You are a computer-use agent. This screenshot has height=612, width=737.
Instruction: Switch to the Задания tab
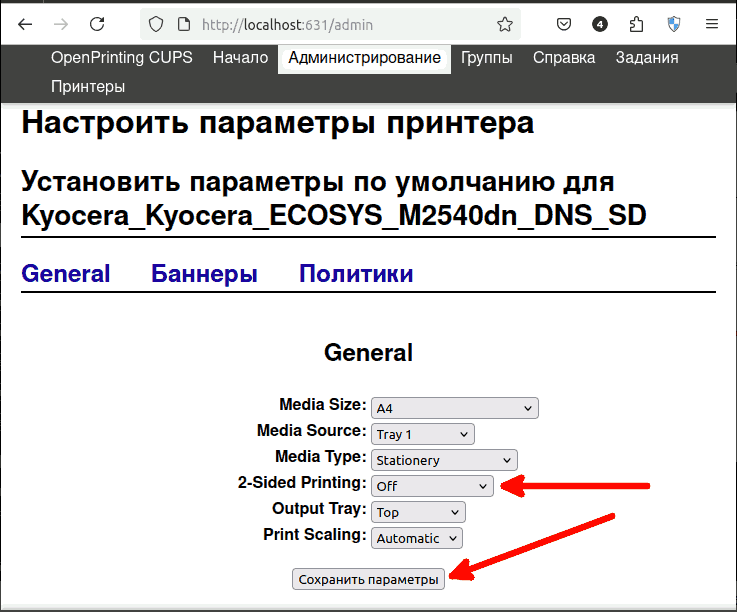[x=647, y=58]
